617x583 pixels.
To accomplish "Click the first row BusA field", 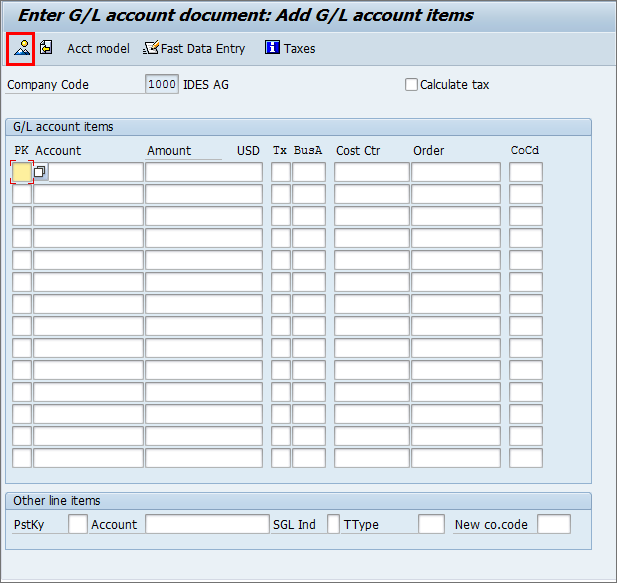I will click(309, 172).
